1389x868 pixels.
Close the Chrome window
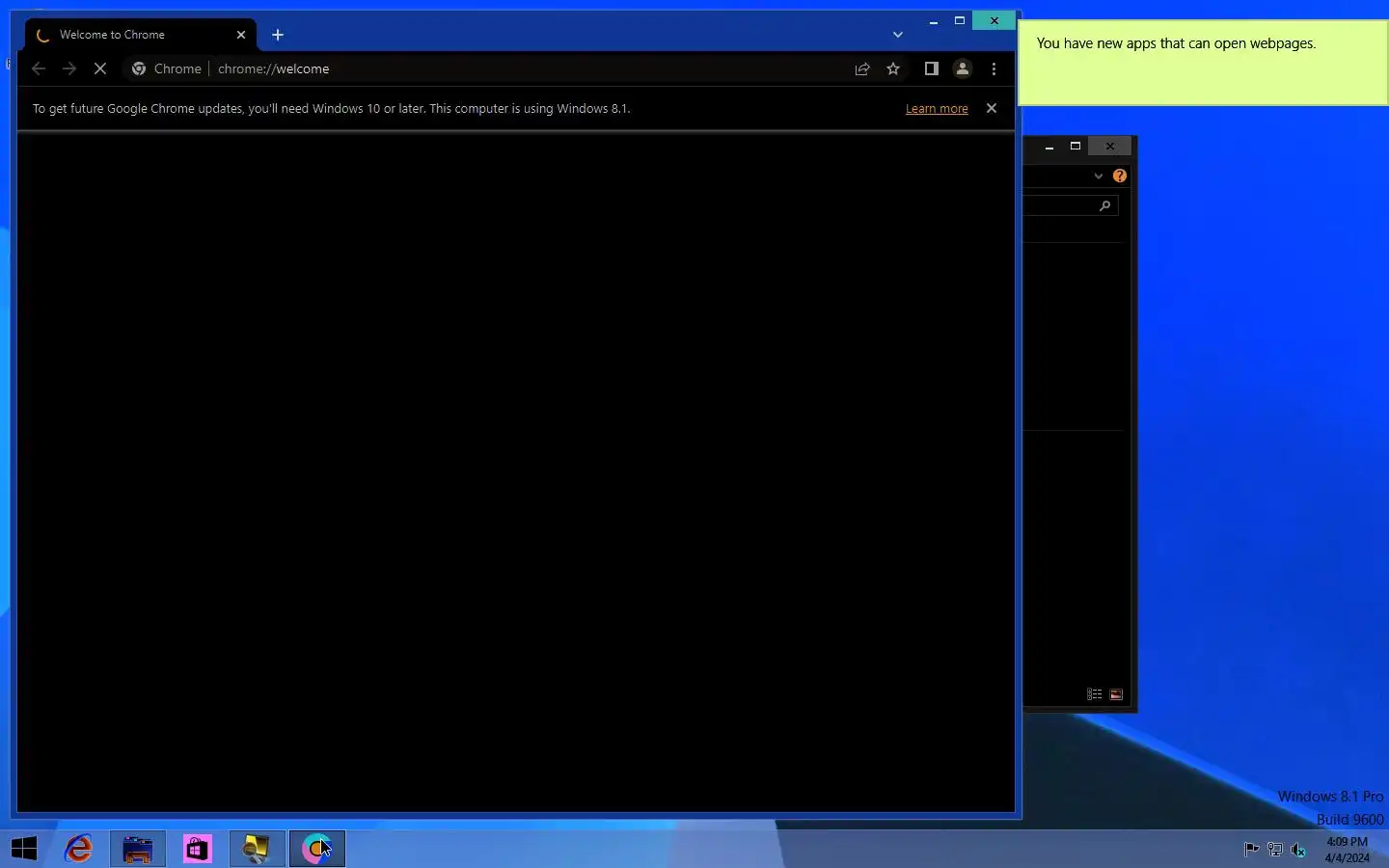click(994, 21)
